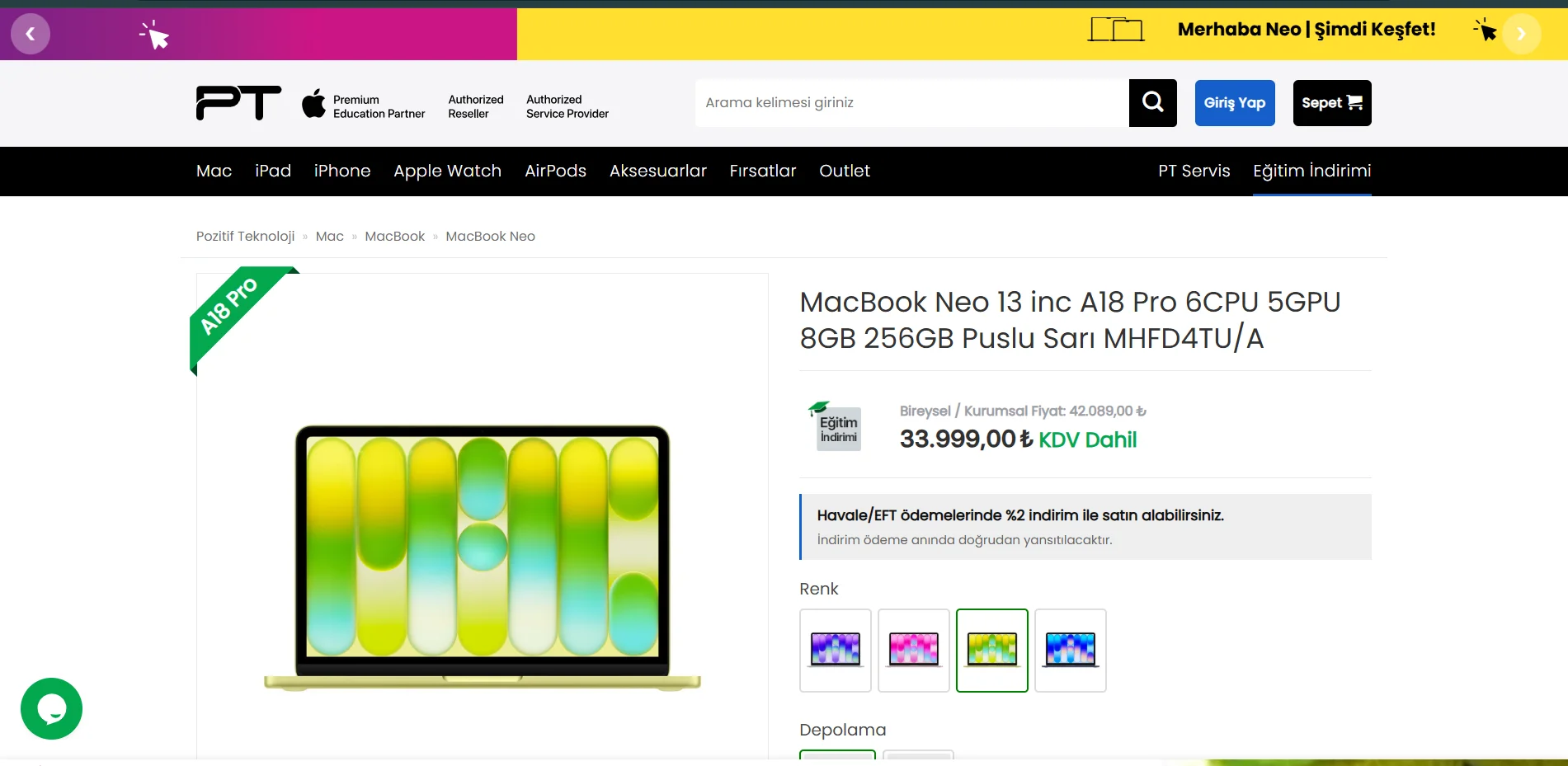This screenshot has width=1568, height=766.
Task: Click the Eğitim İndirimi badge icon
Action: [x=836, y=425]
